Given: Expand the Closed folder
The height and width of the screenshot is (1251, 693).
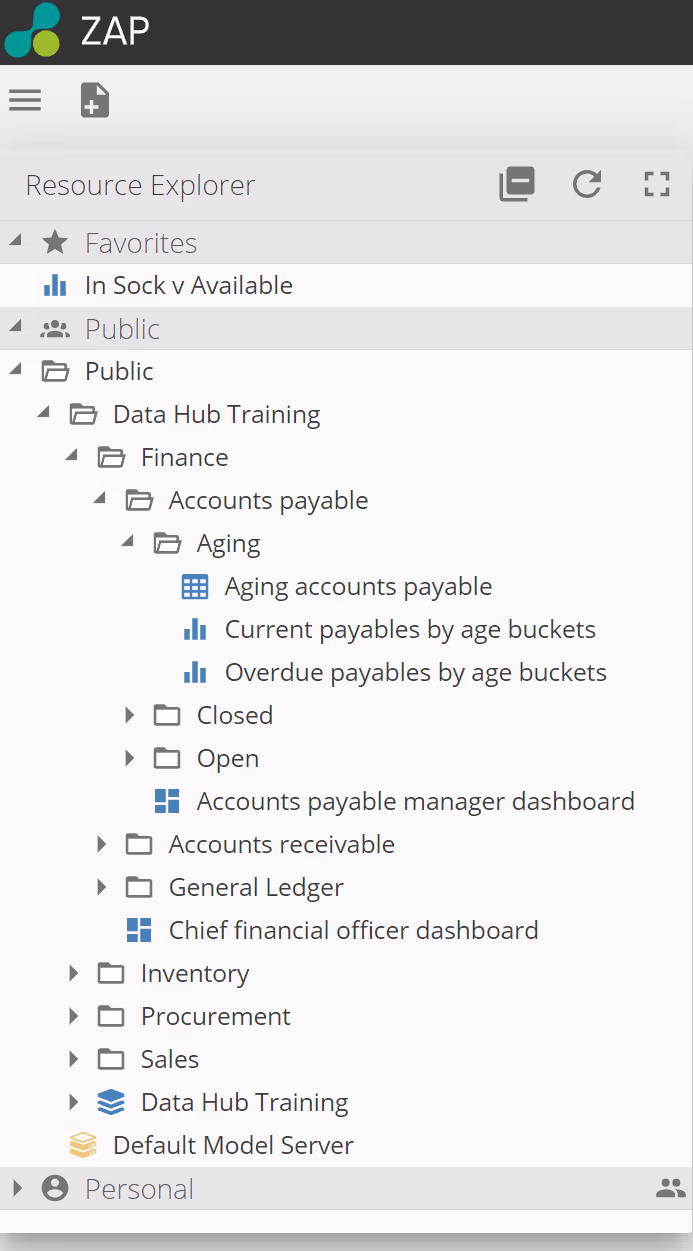Looking at the screenshot, I should pos(129,715).
